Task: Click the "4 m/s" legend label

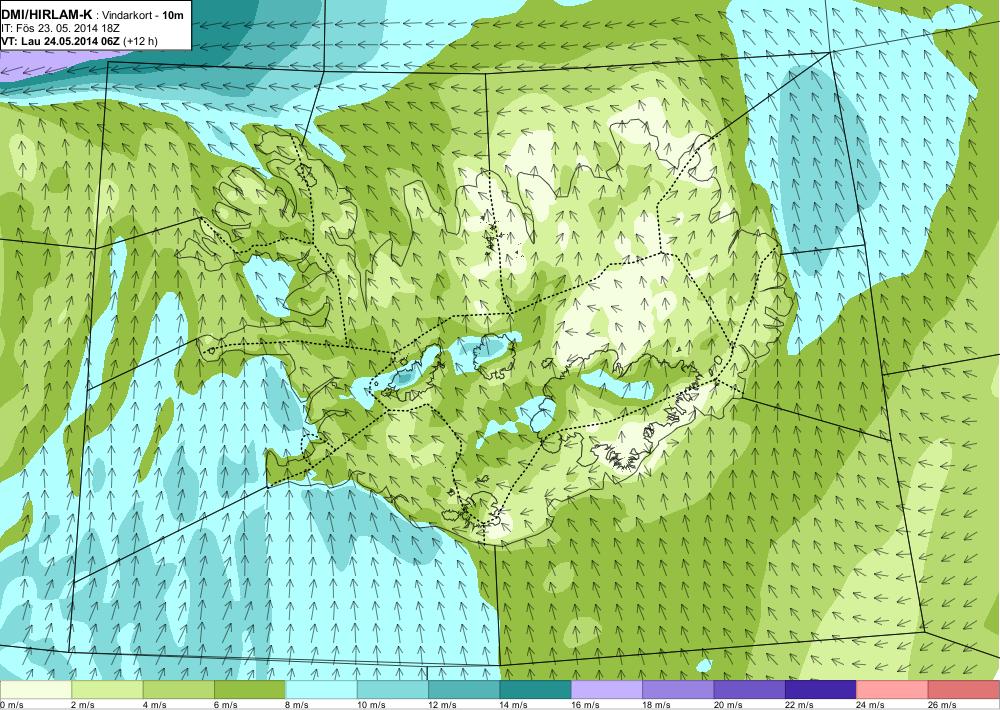Action: [154, 705]
